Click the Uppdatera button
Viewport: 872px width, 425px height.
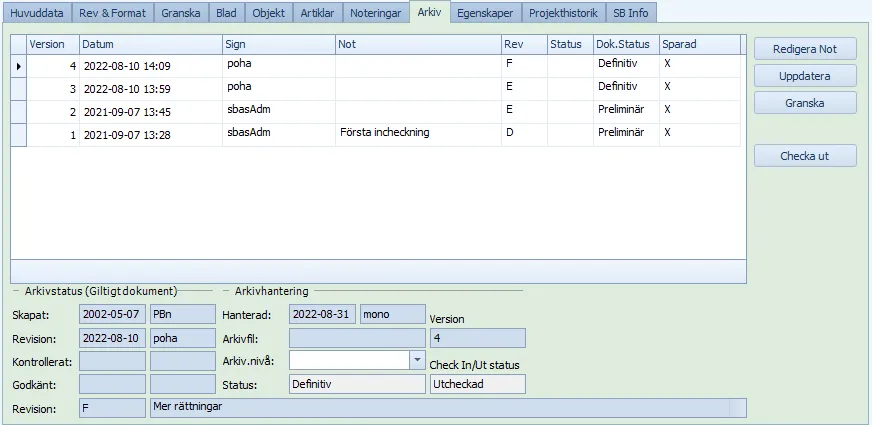coord(805,76)
